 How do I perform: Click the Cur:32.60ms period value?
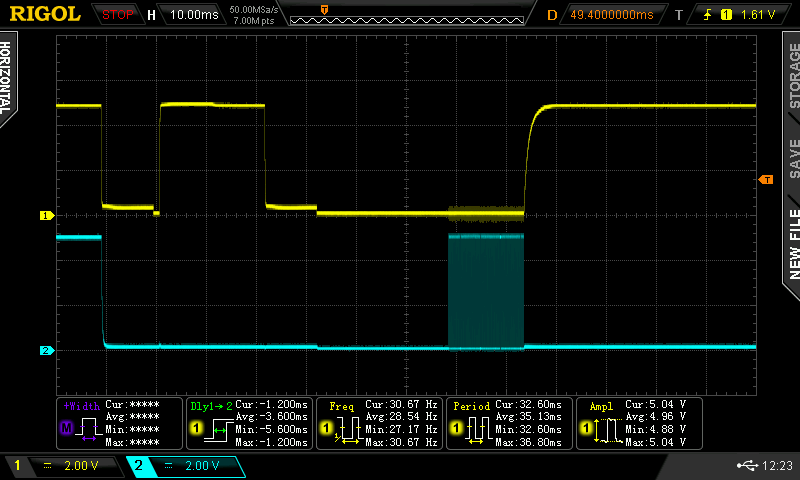[529, 405]
